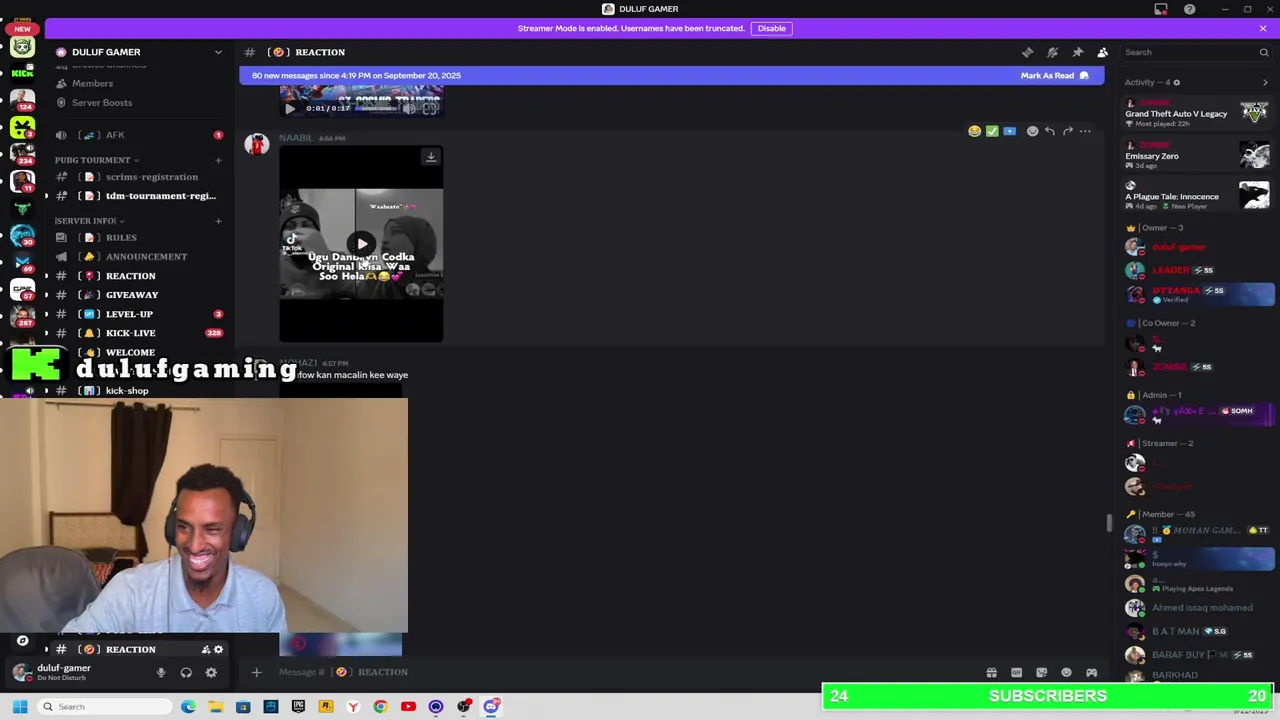Viewport: 1280px width, 720px height.
Task: Open the gift icon in message bar
Action: click(991, 673)
